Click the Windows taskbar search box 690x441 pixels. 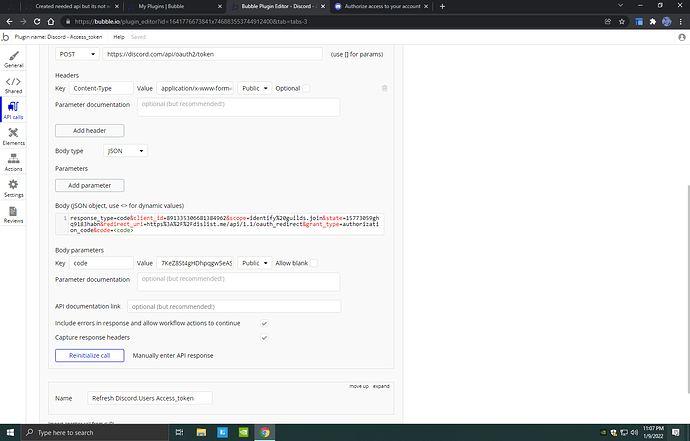95,432
